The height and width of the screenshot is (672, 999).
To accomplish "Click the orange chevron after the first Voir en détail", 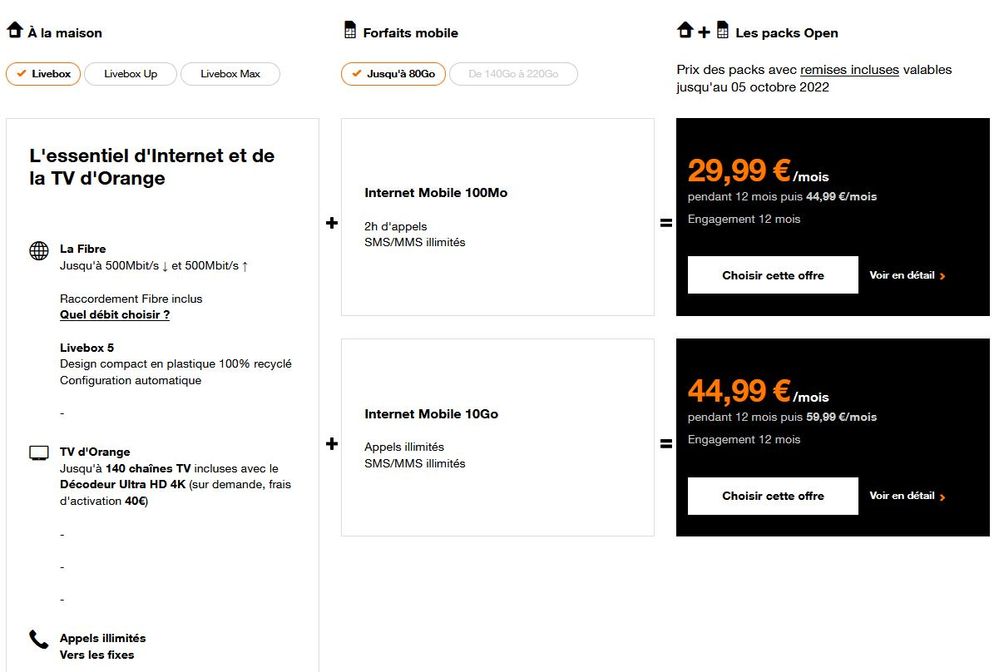I will (x=943, y=276).
